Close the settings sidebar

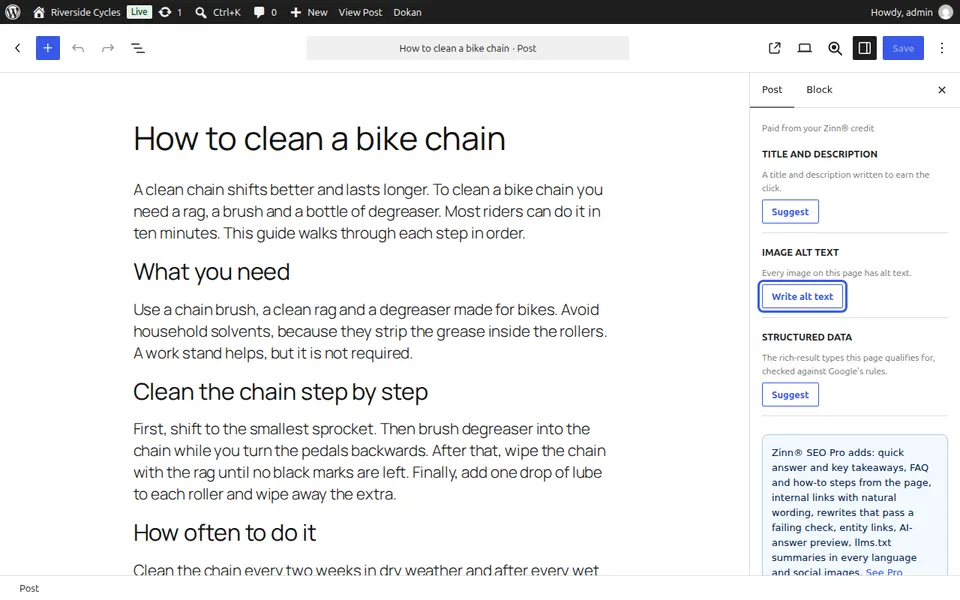point(942,90)
